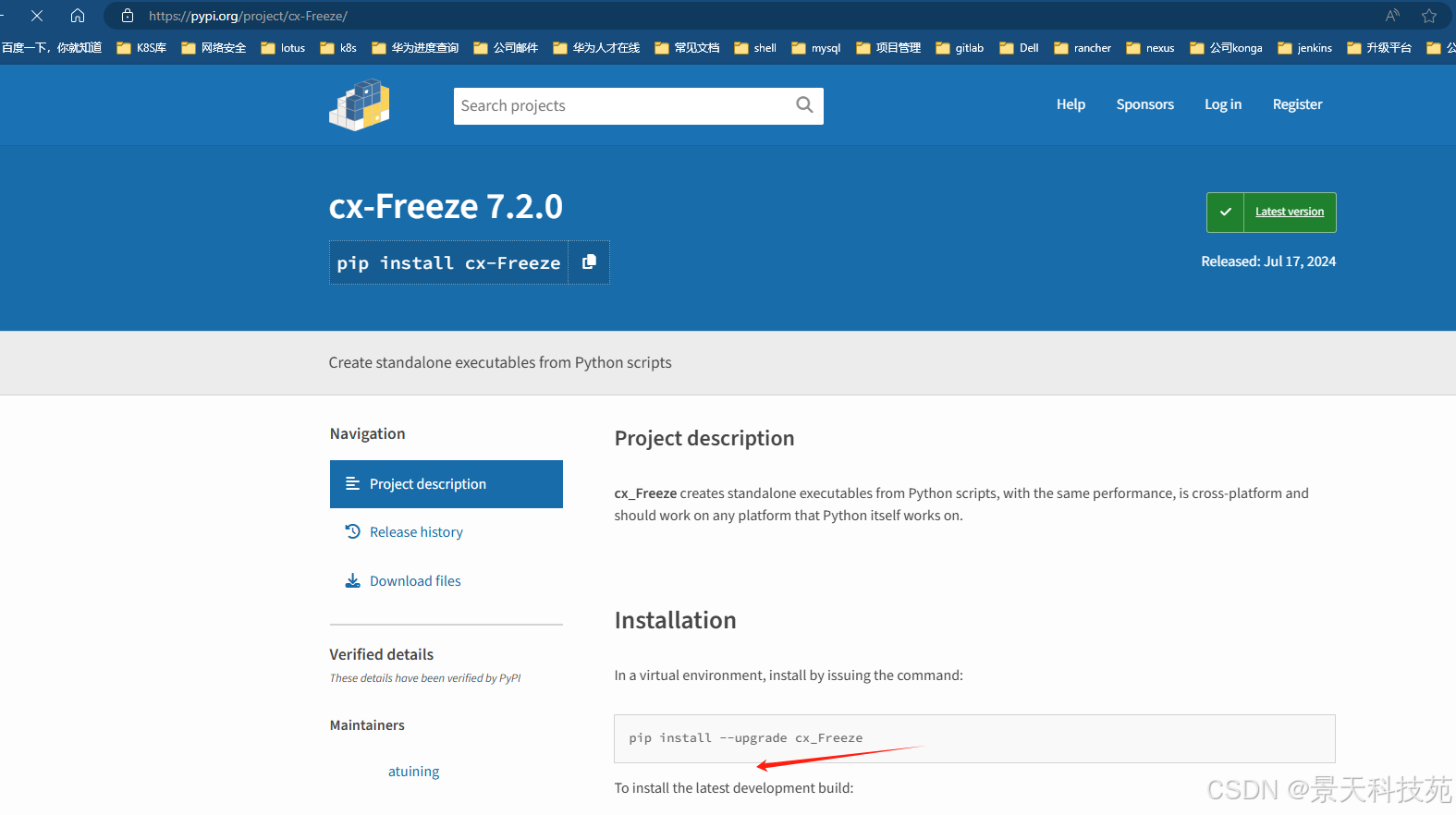Click the pip install --upgrade cx_Freeze code block
The width and height of the screenshot is (1456, 815).
click(x=974, y=738)
